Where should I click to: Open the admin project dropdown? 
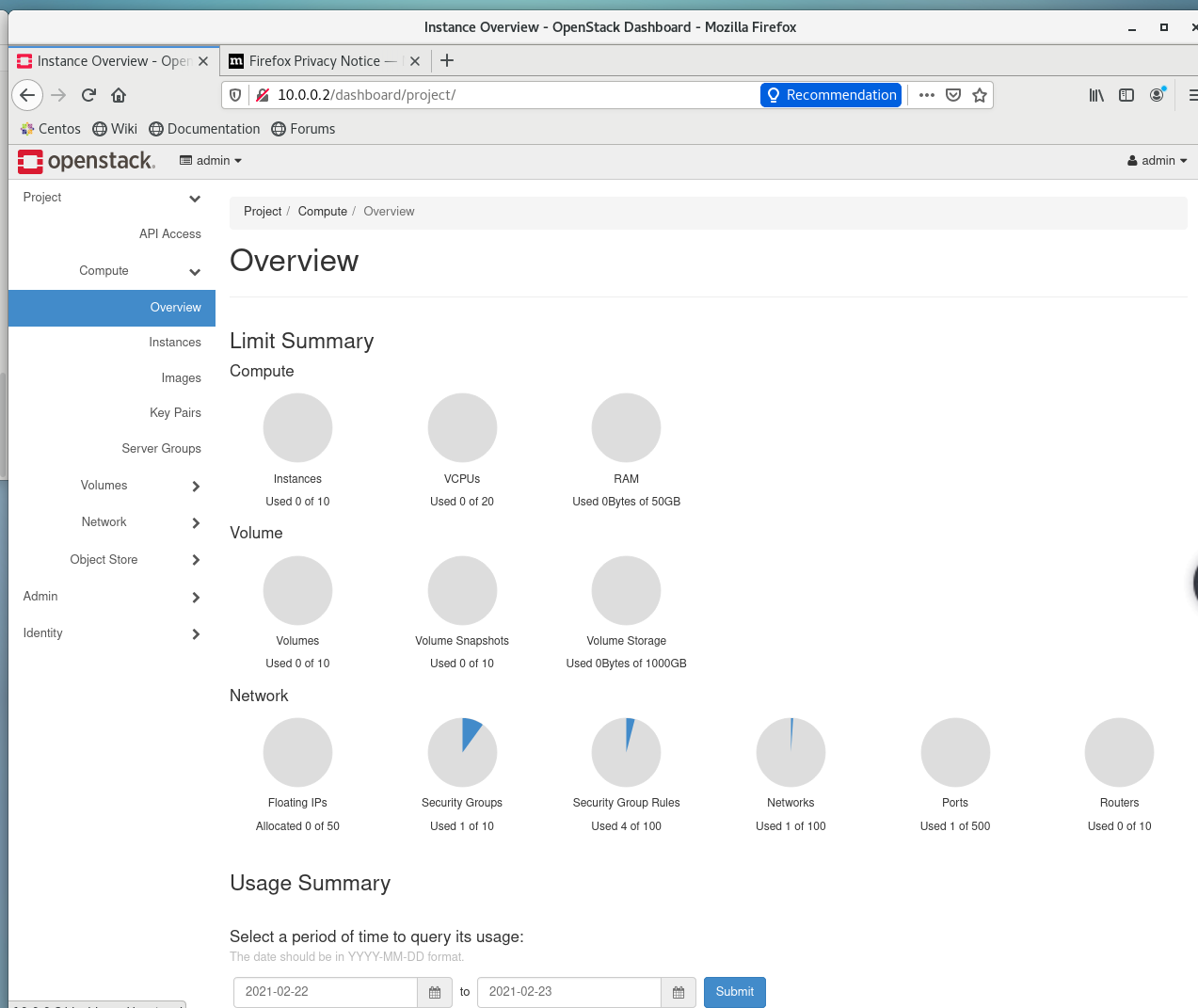tap(211, 161)
